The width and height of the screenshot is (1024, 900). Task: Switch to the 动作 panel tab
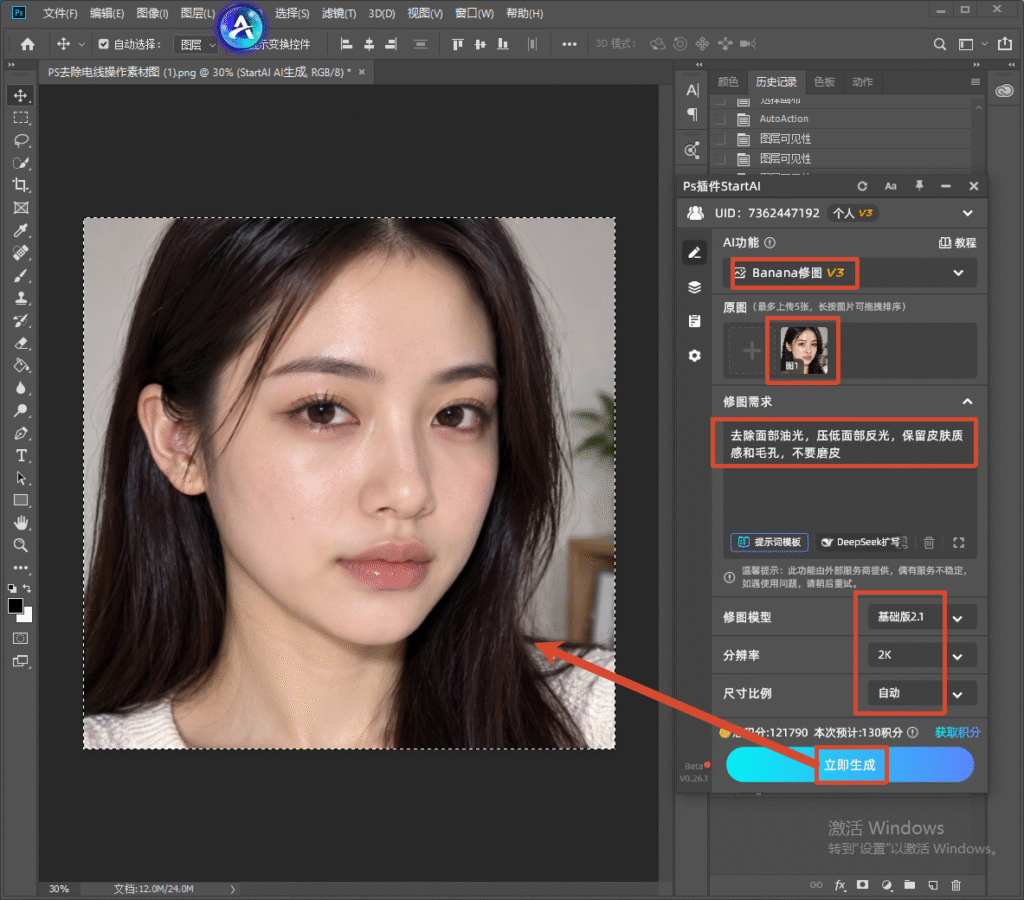pyautogui.click(x=862, y=82)
